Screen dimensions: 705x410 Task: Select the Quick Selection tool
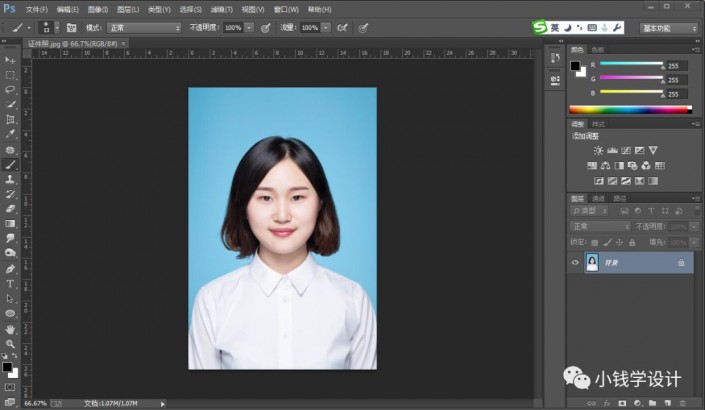coord(10,105)
